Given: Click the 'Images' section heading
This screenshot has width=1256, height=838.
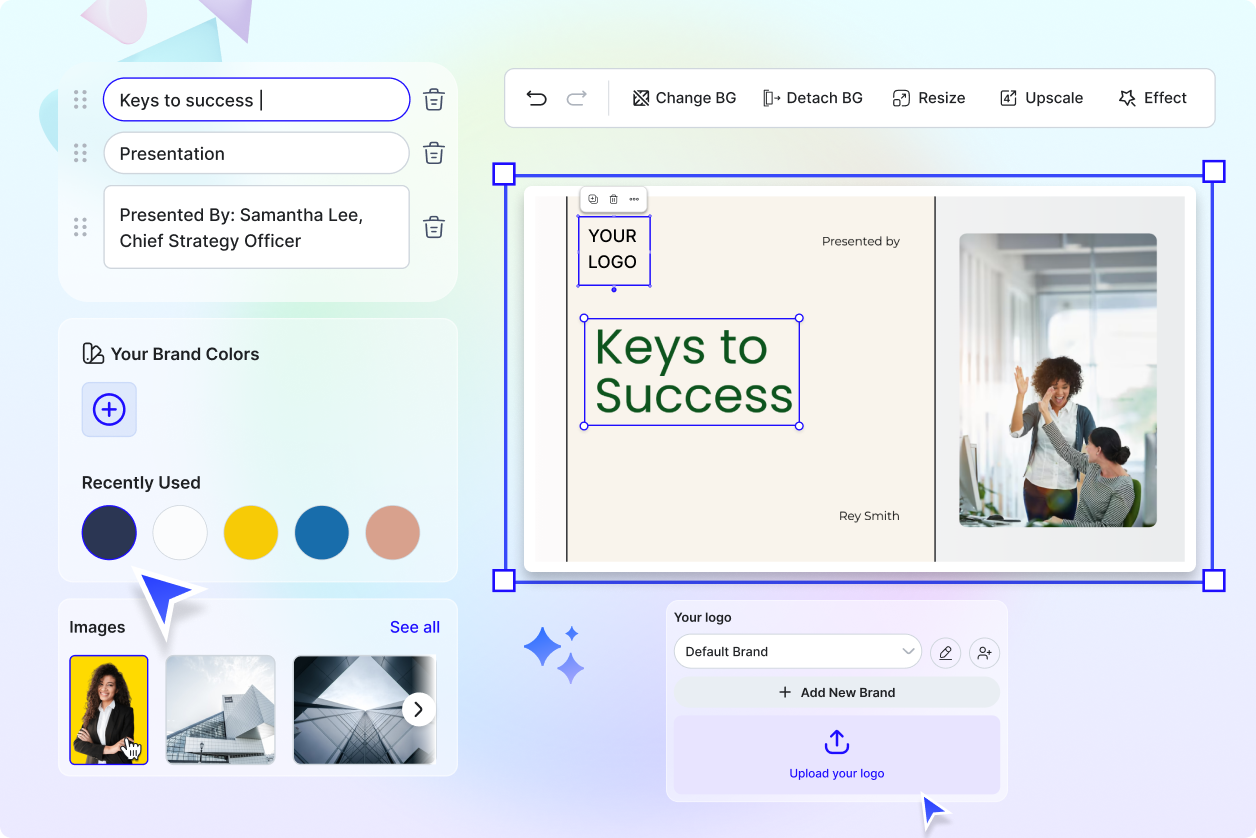Looking at the screenshot, I should pos(97,627).
